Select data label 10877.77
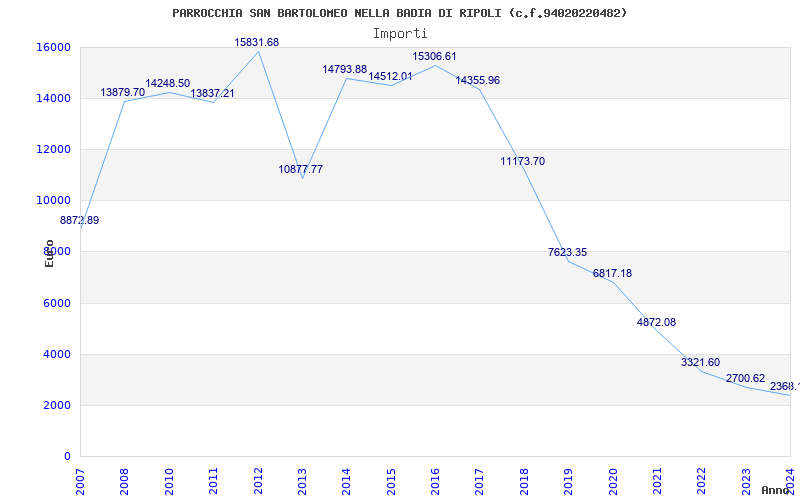 (x=301, y=169)
